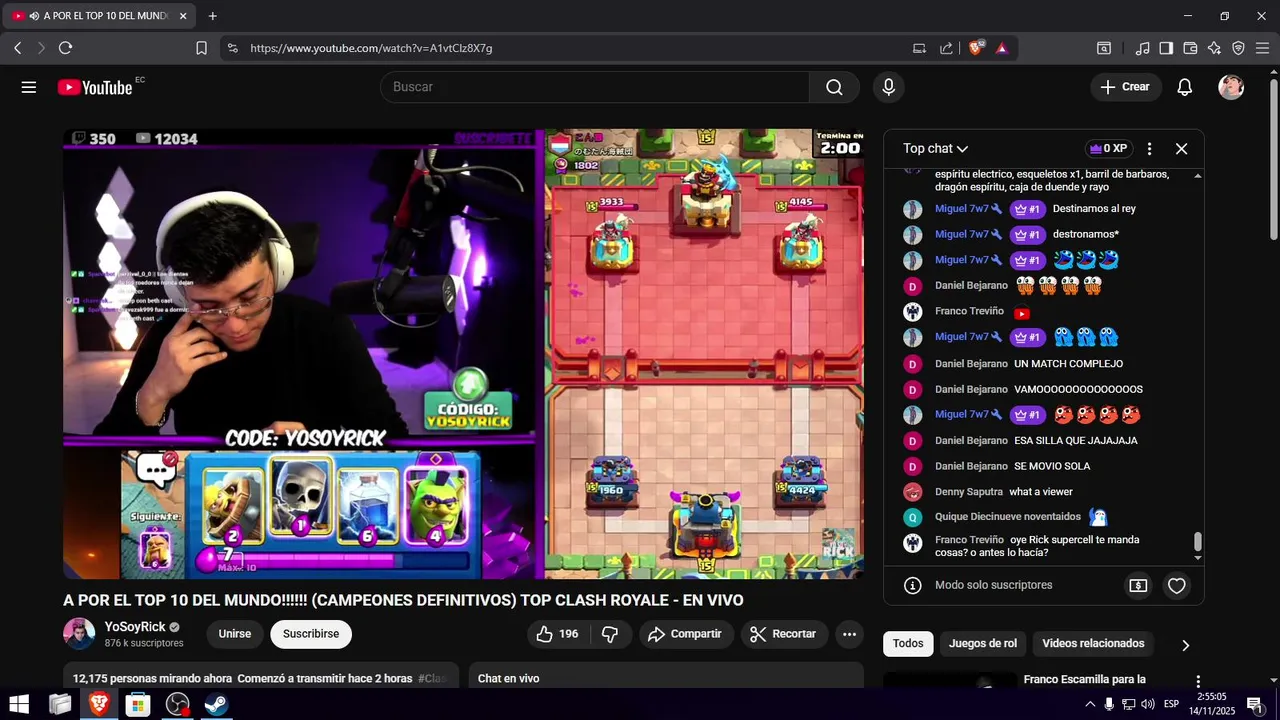The height and width of the screenshot is (720, 1280).
Task: Select the A POR EL TOP 10 tab
Action: pyautogui.click(x=100, y=16)
